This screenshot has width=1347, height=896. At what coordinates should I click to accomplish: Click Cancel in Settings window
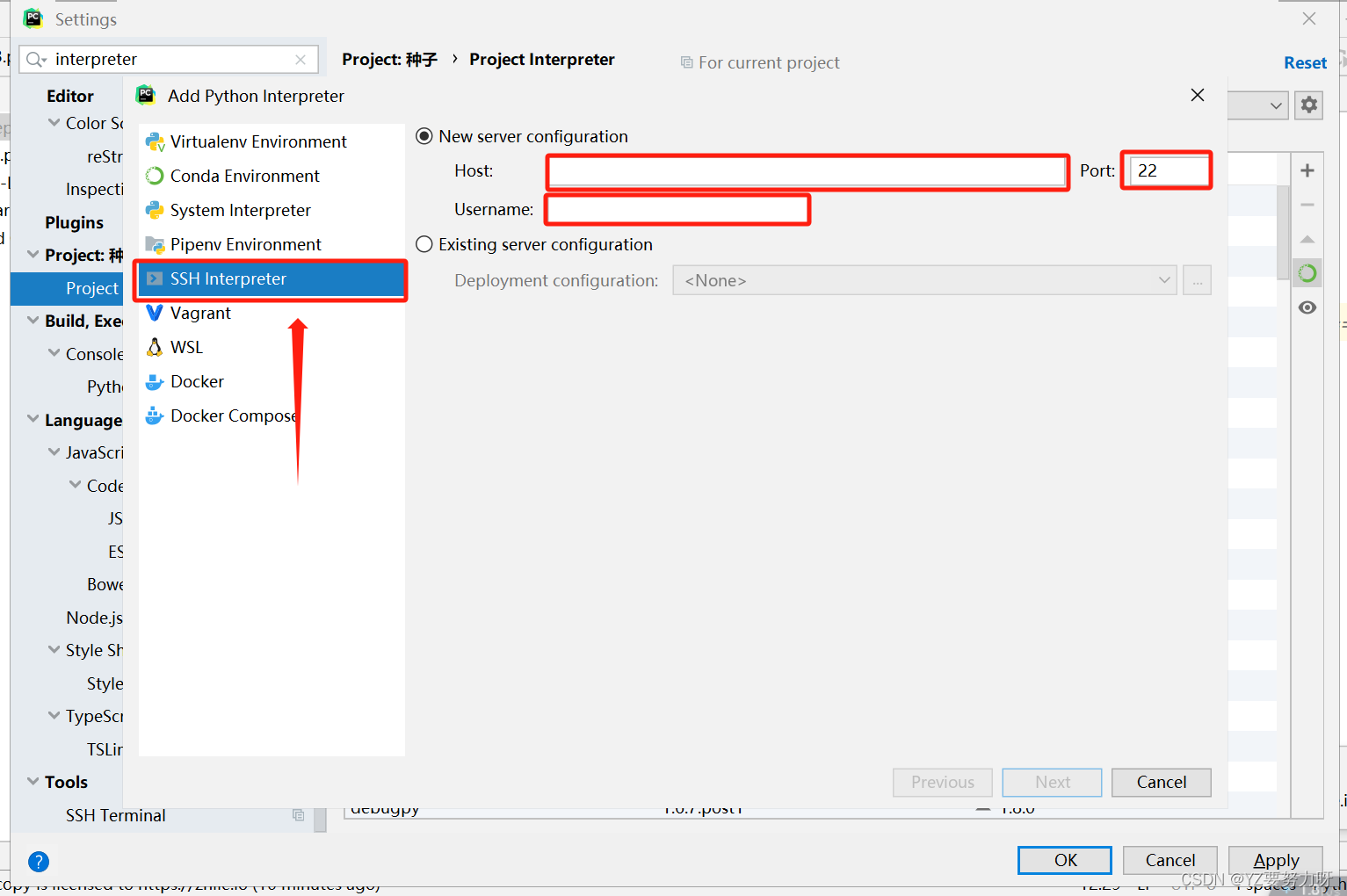point(1170,860)
